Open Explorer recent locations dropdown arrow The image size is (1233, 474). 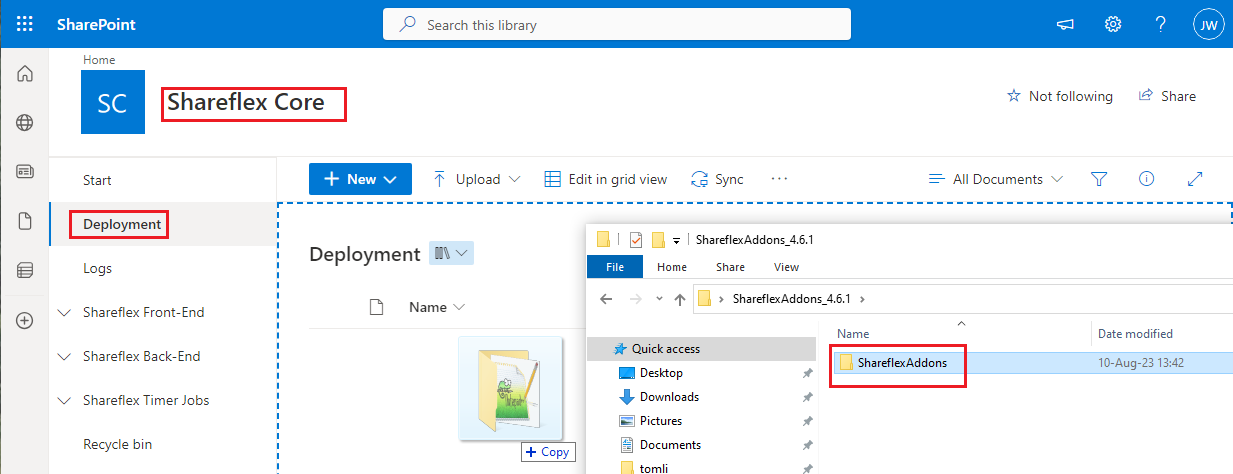(658, 298)
